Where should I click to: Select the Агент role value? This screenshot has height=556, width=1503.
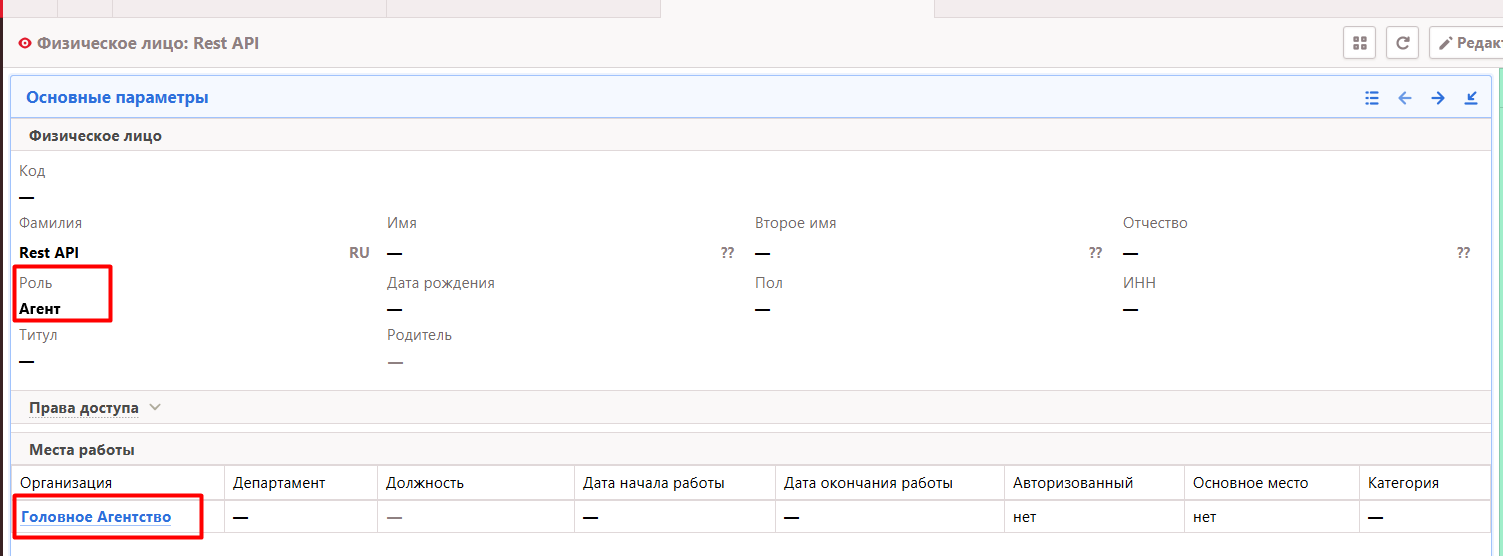pyautogui.click(x=40, y=309)
